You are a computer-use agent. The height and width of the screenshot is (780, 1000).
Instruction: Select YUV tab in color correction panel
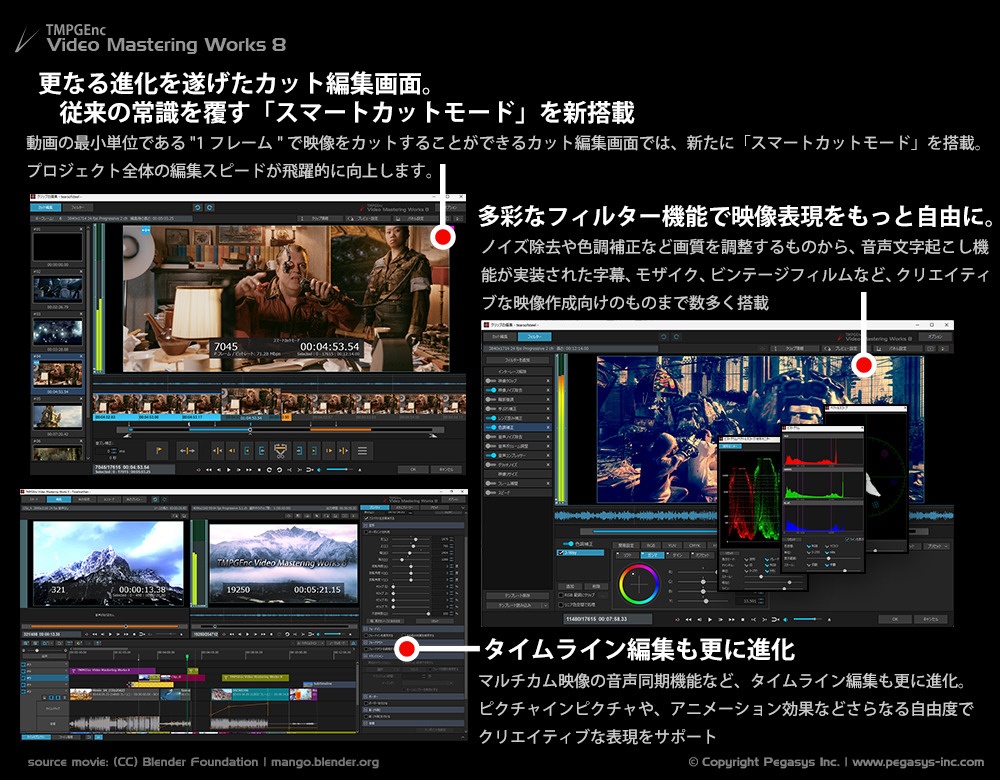coord(672,545)
